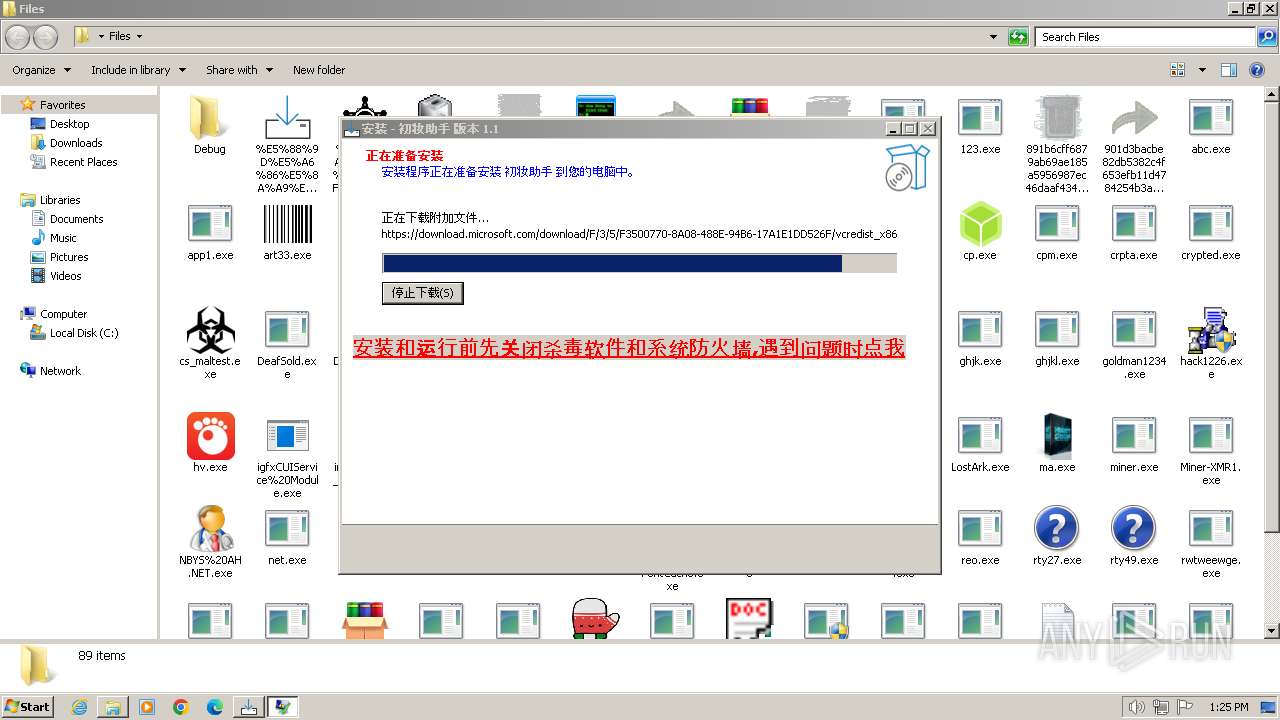
Task: Click in the Search Files box
Action: click(1145, 37)
